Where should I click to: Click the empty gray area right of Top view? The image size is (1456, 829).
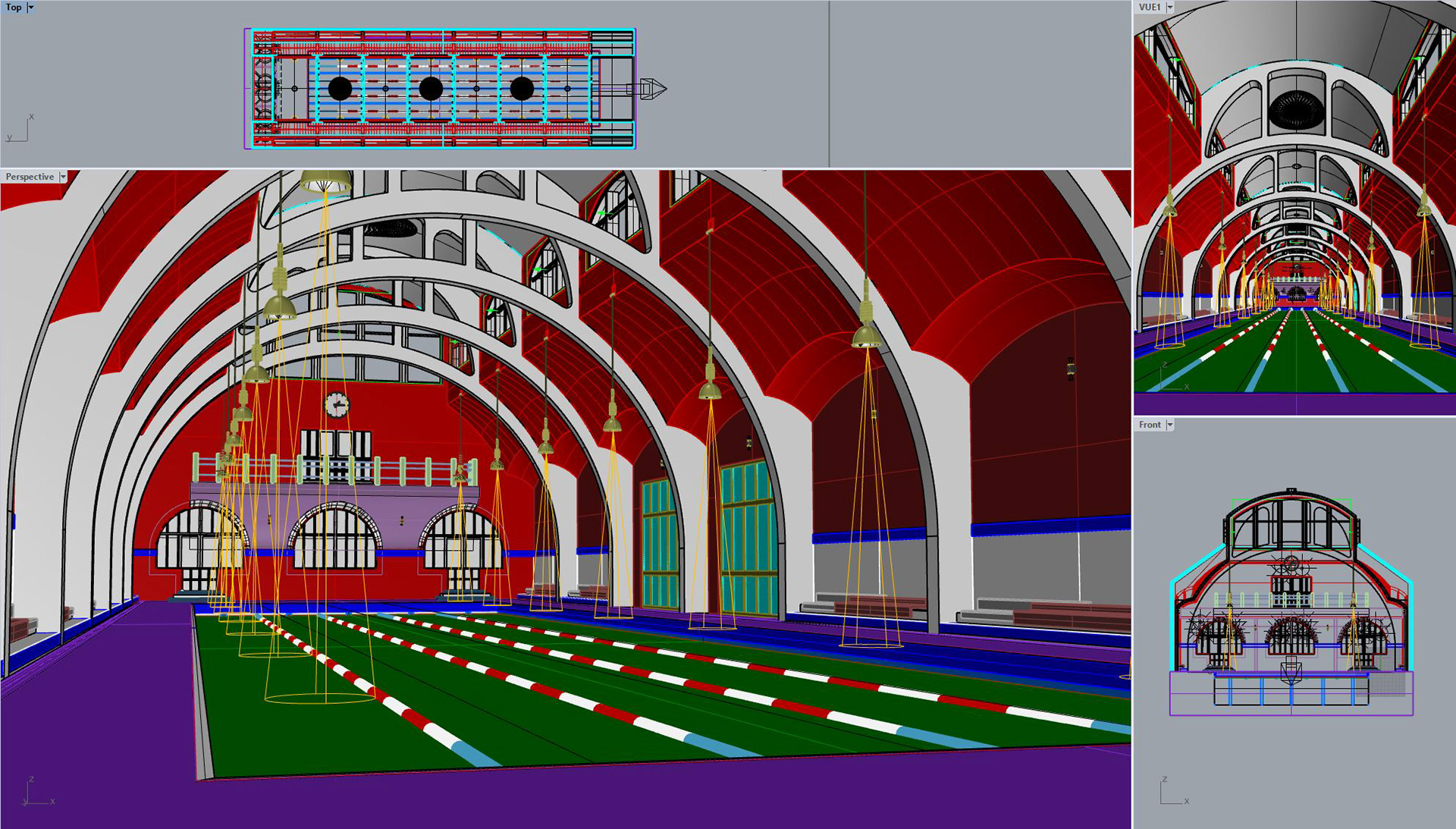point(978,83)
